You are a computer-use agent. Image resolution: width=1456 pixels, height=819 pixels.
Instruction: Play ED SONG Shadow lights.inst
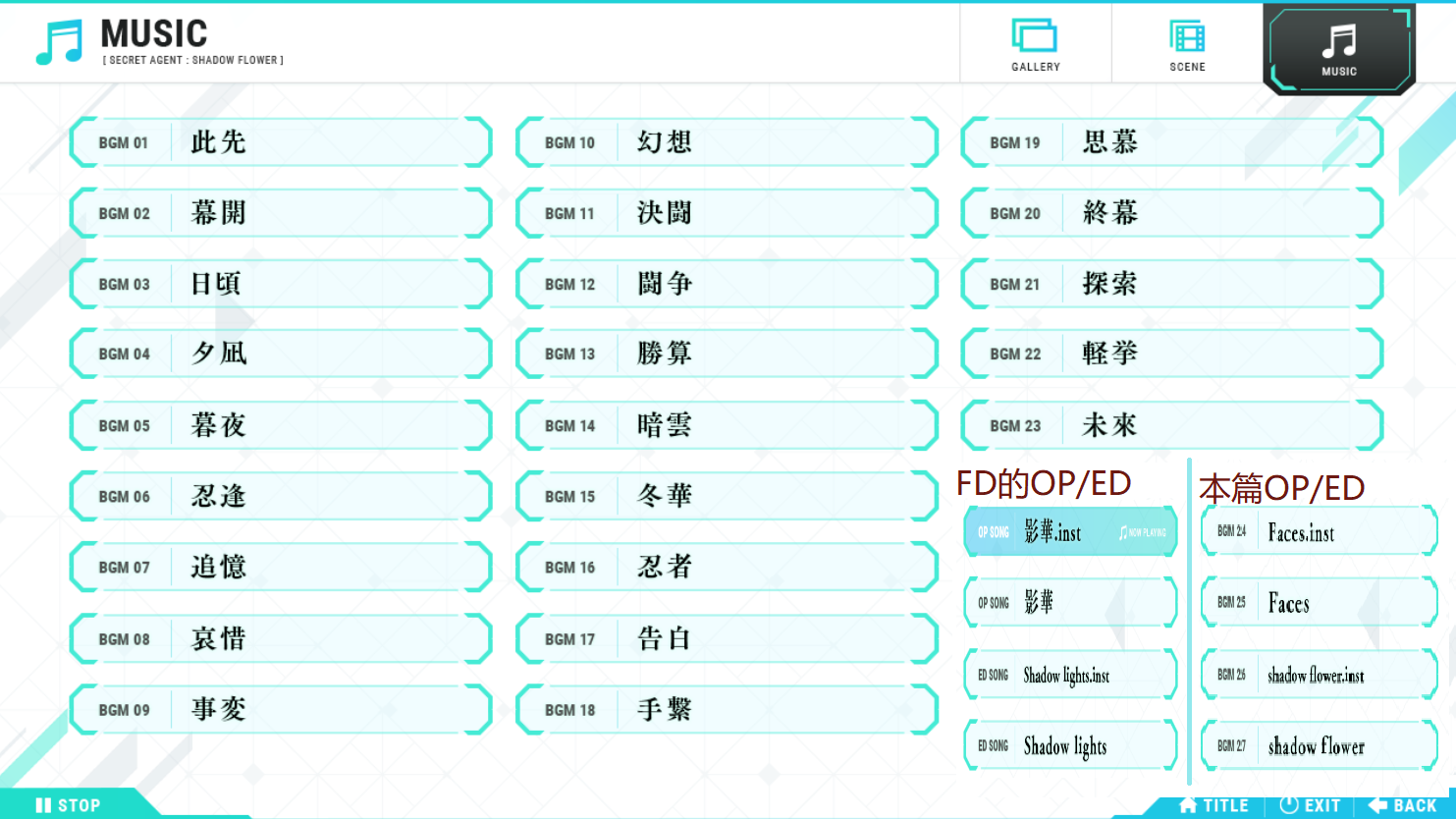tap(1070, 675)
